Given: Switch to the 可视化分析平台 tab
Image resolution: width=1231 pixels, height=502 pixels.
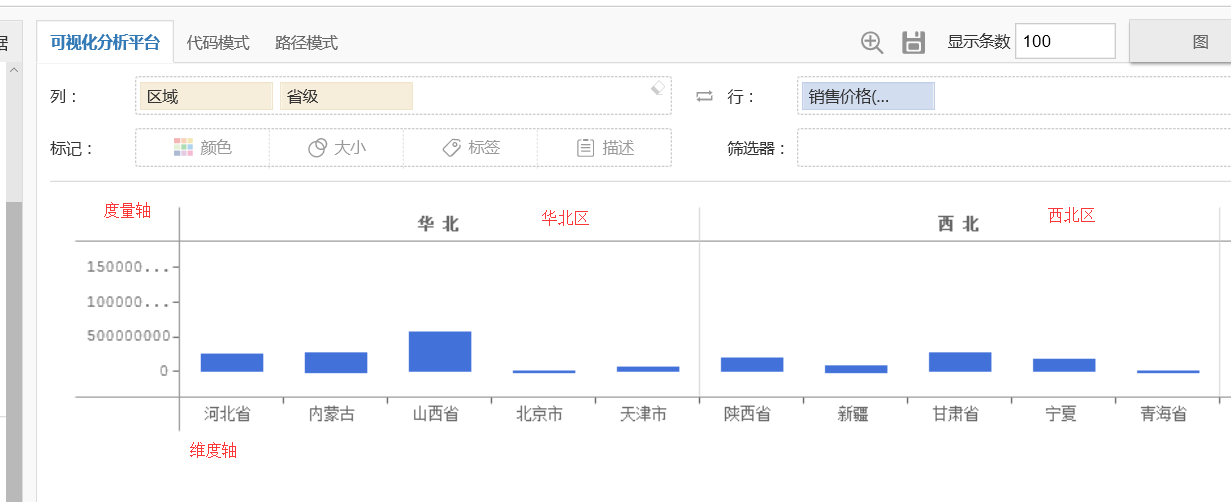Looking at the screenshot, I should coord(105,42).
